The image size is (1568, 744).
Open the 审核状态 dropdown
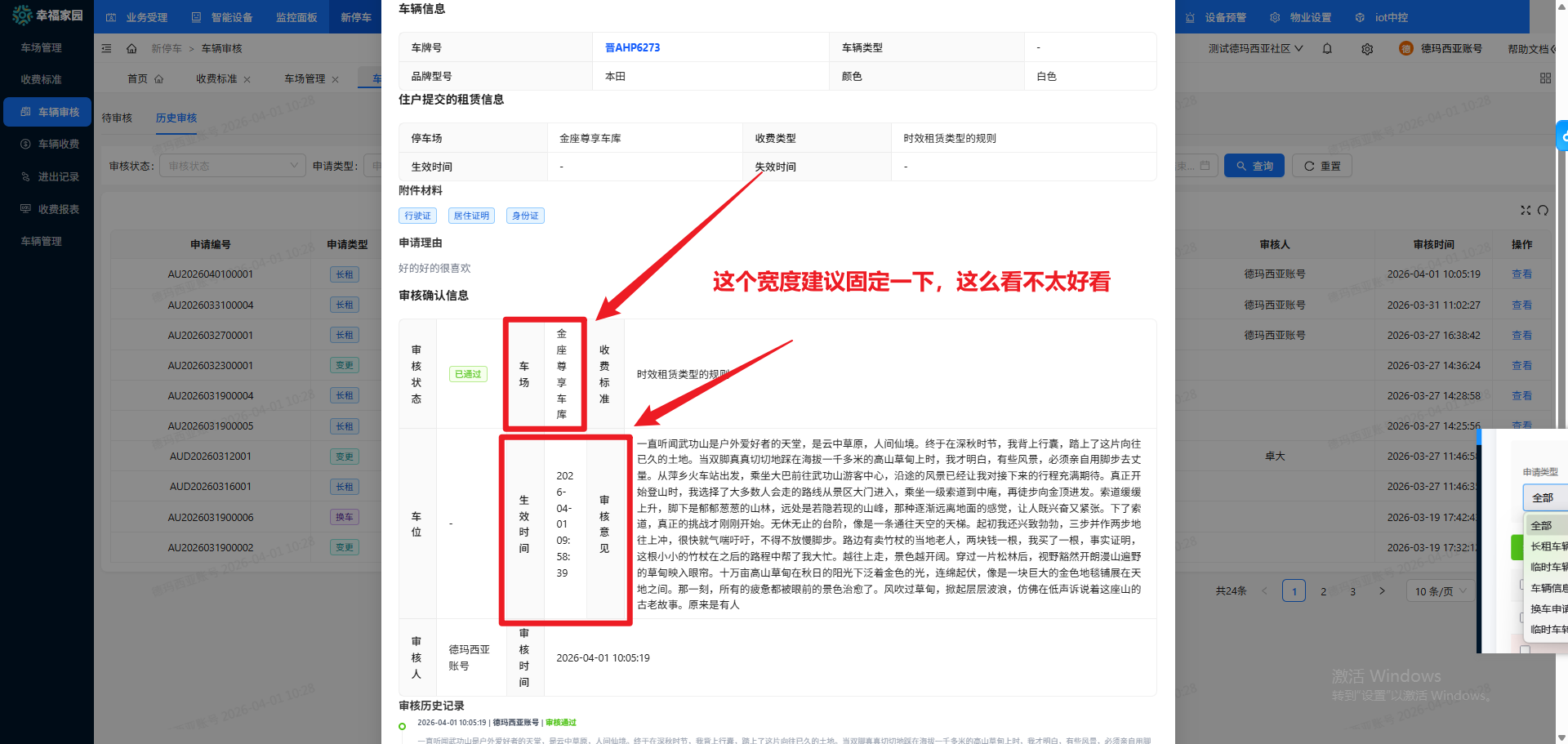232,165
